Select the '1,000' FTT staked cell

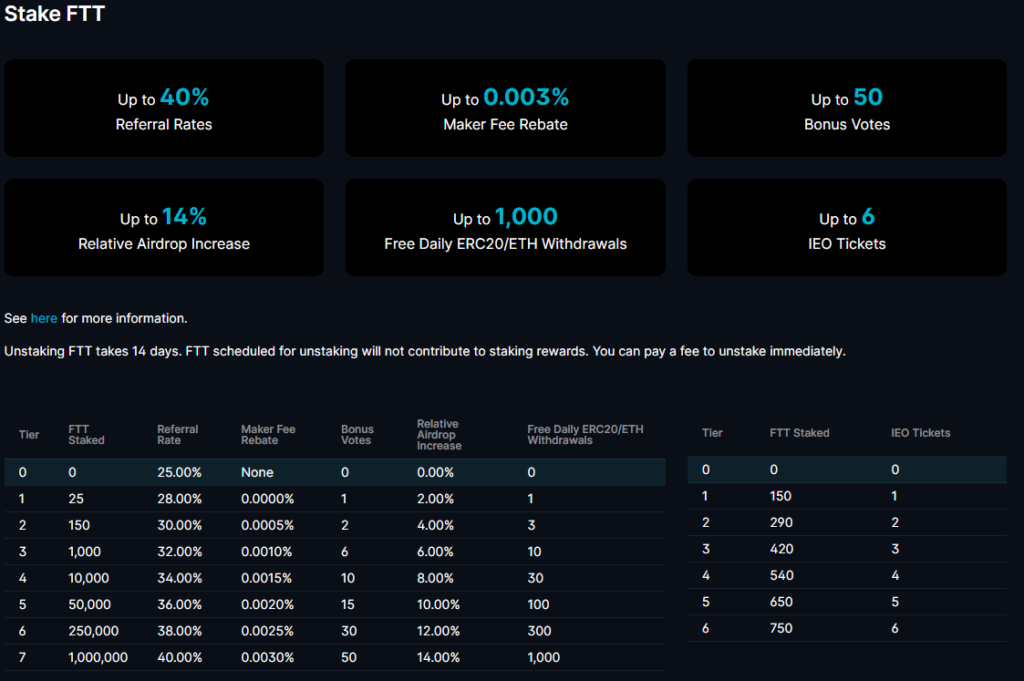click(x=84, y=552)
